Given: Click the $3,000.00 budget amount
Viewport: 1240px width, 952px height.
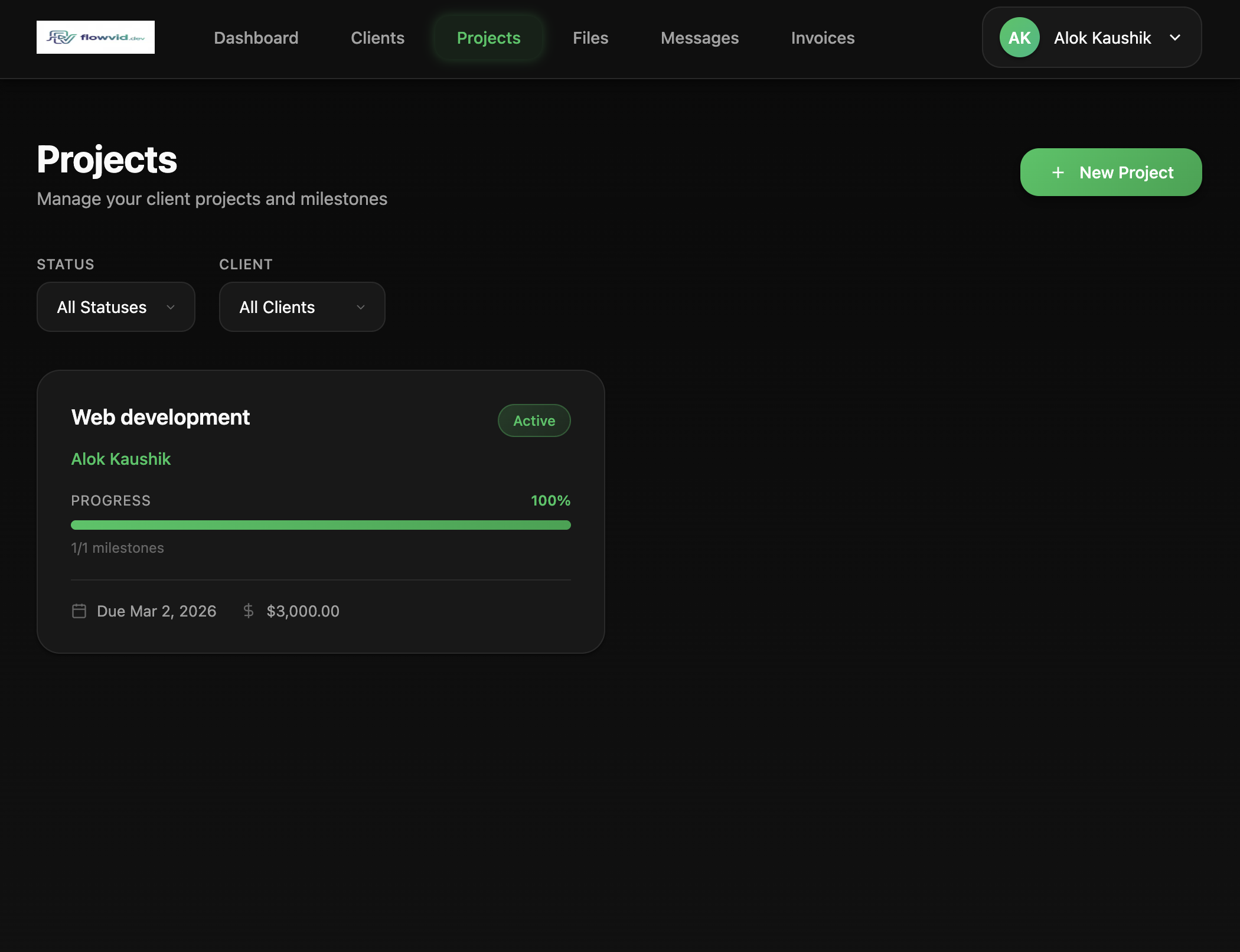Looking at the screenshot, I should [x=303, y=611].
